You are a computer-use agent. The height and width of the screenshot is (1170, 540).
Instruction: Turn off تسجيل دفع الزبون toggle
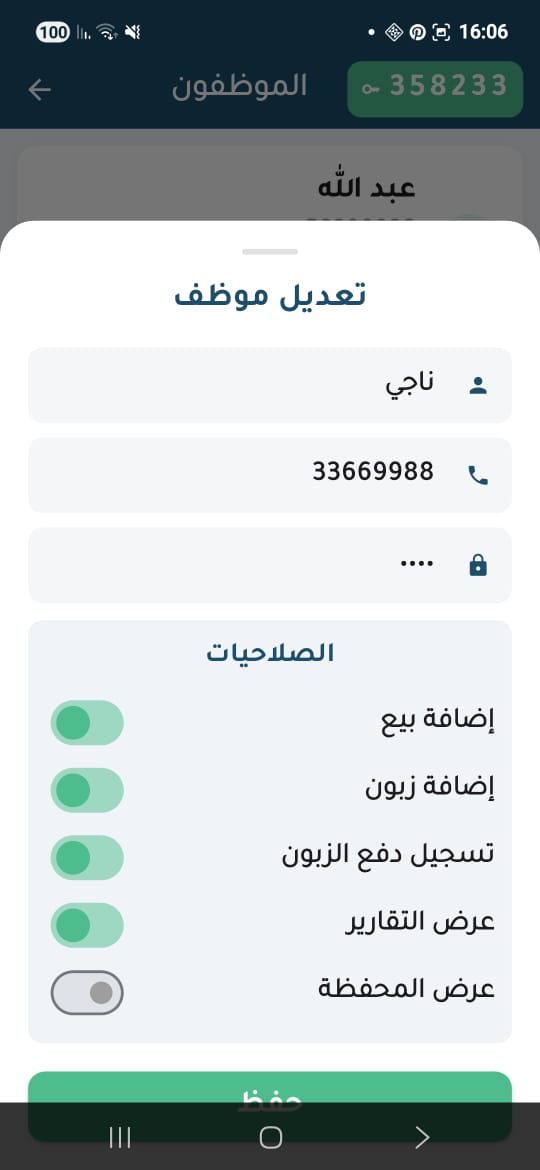point(87,857)
